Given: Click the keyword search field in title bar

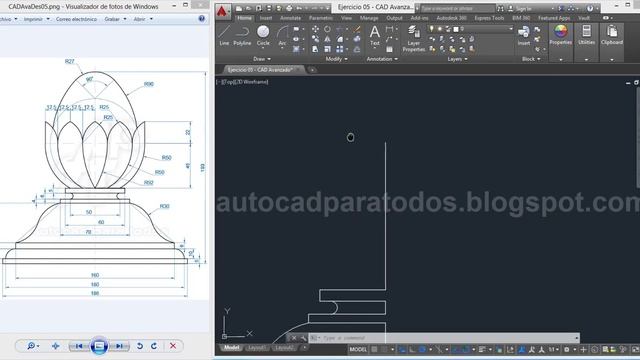Looking at the screenshot, I should click(457, 8).
